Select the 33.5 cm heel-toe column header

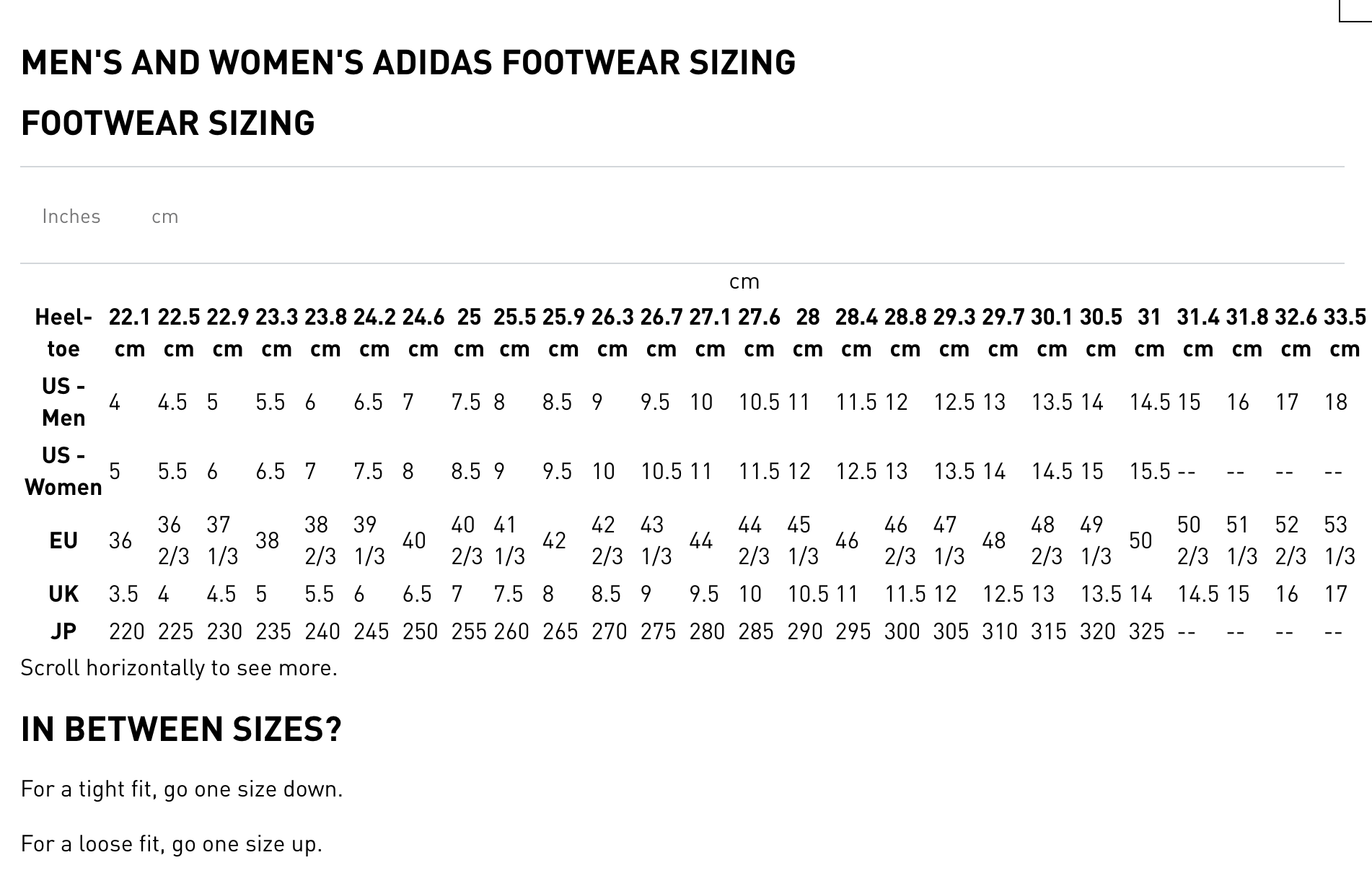point(1345,333)
